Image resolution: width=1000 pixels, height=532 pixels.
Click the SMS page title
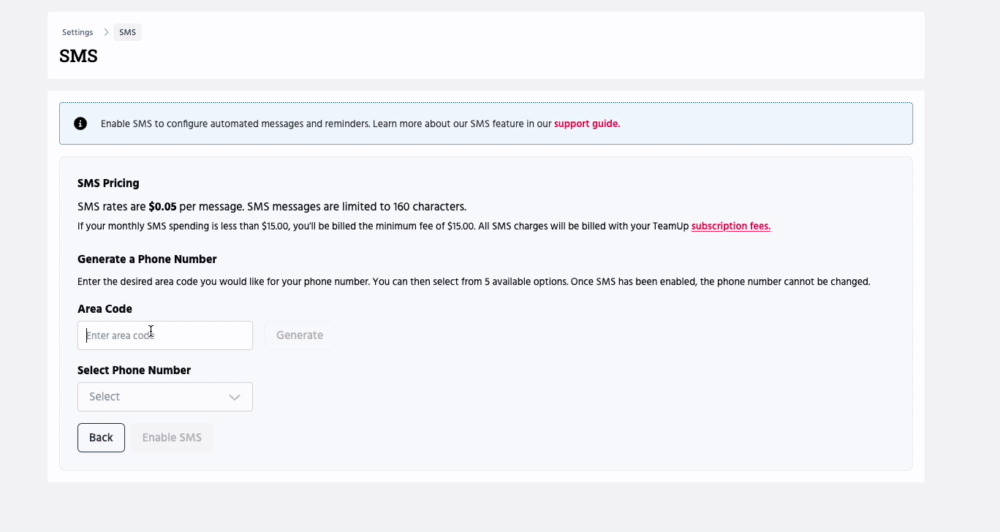[78, 56]
